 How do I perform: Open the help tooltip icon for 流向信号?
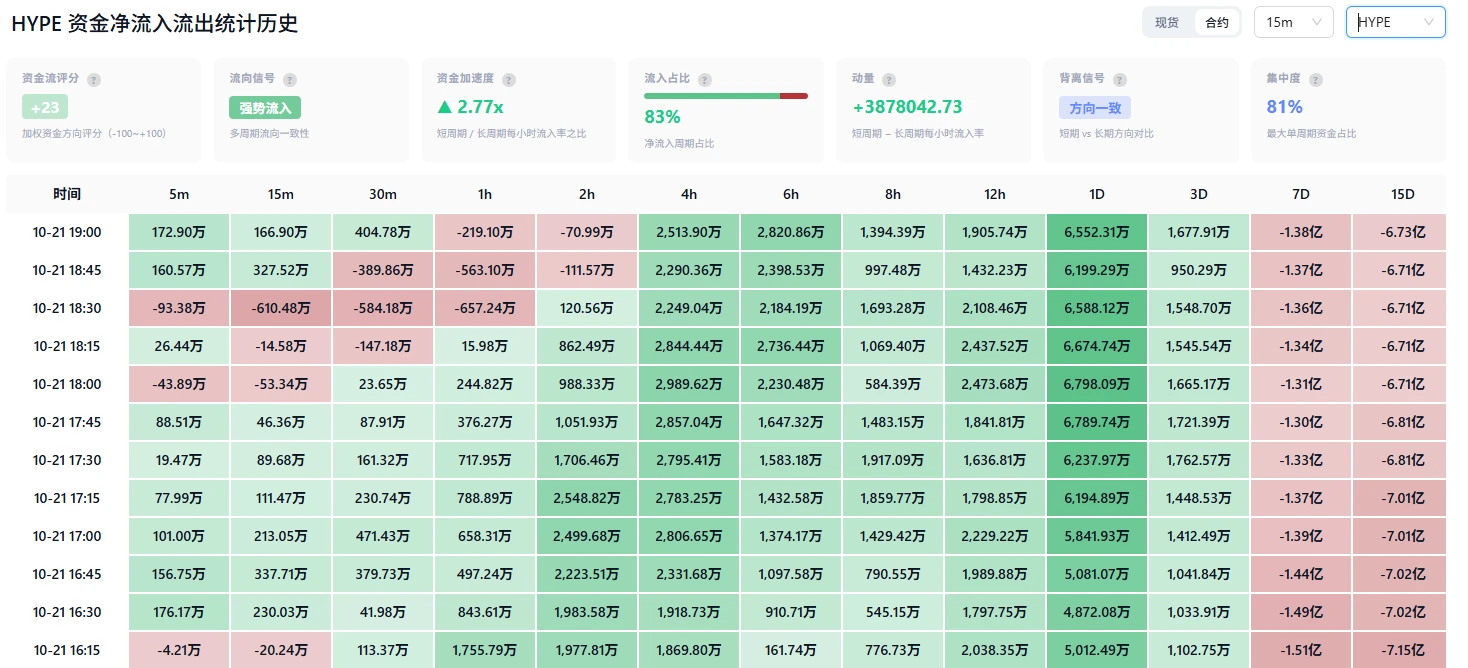pyautogui.click(x=290, y=79)
